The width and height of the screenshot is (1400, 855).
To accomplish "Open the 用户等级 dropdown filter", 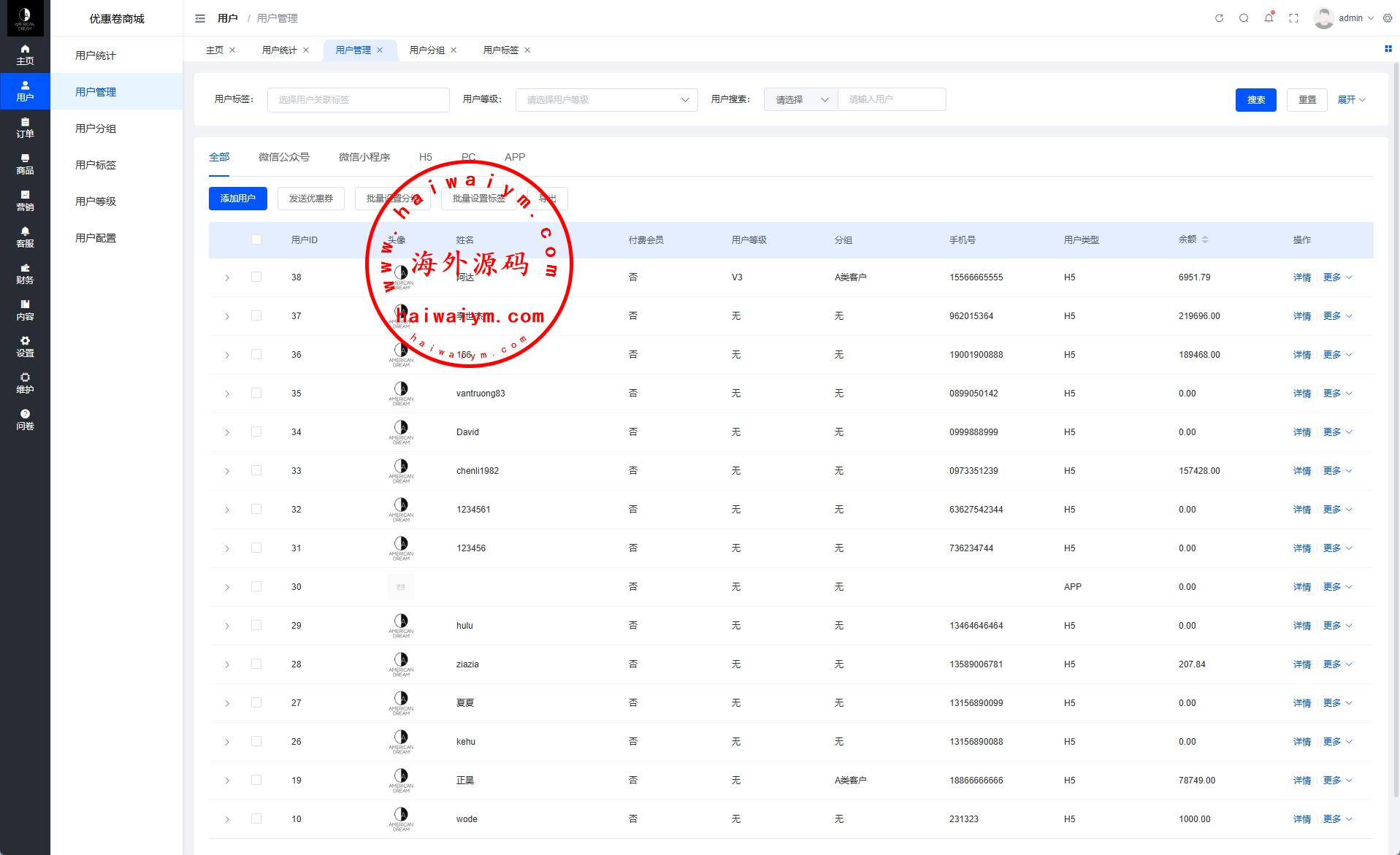I will [x=606, y=100].
